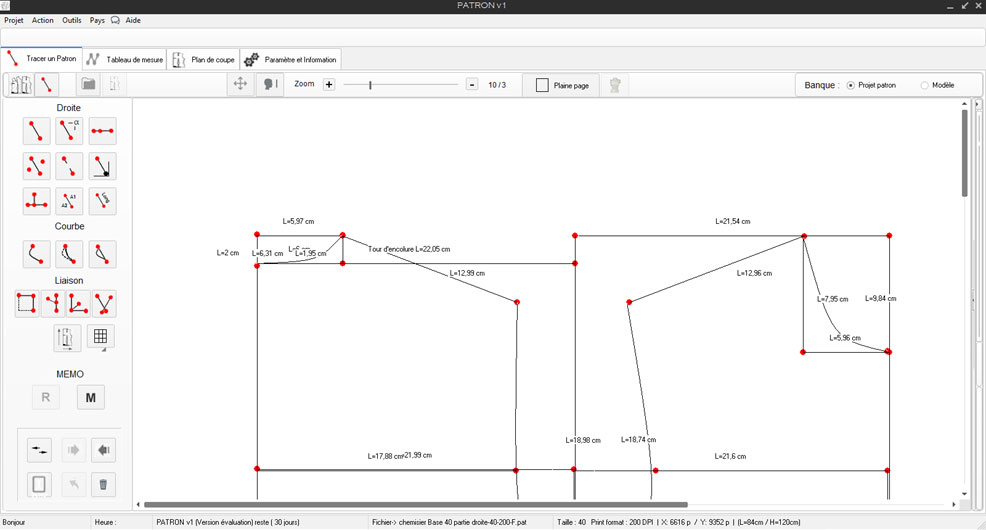Toggle the Plaine page checkbox
Image resolution: width=986 pixels, height=530 pixels.
pyautogui.click(x=542, y=85)
